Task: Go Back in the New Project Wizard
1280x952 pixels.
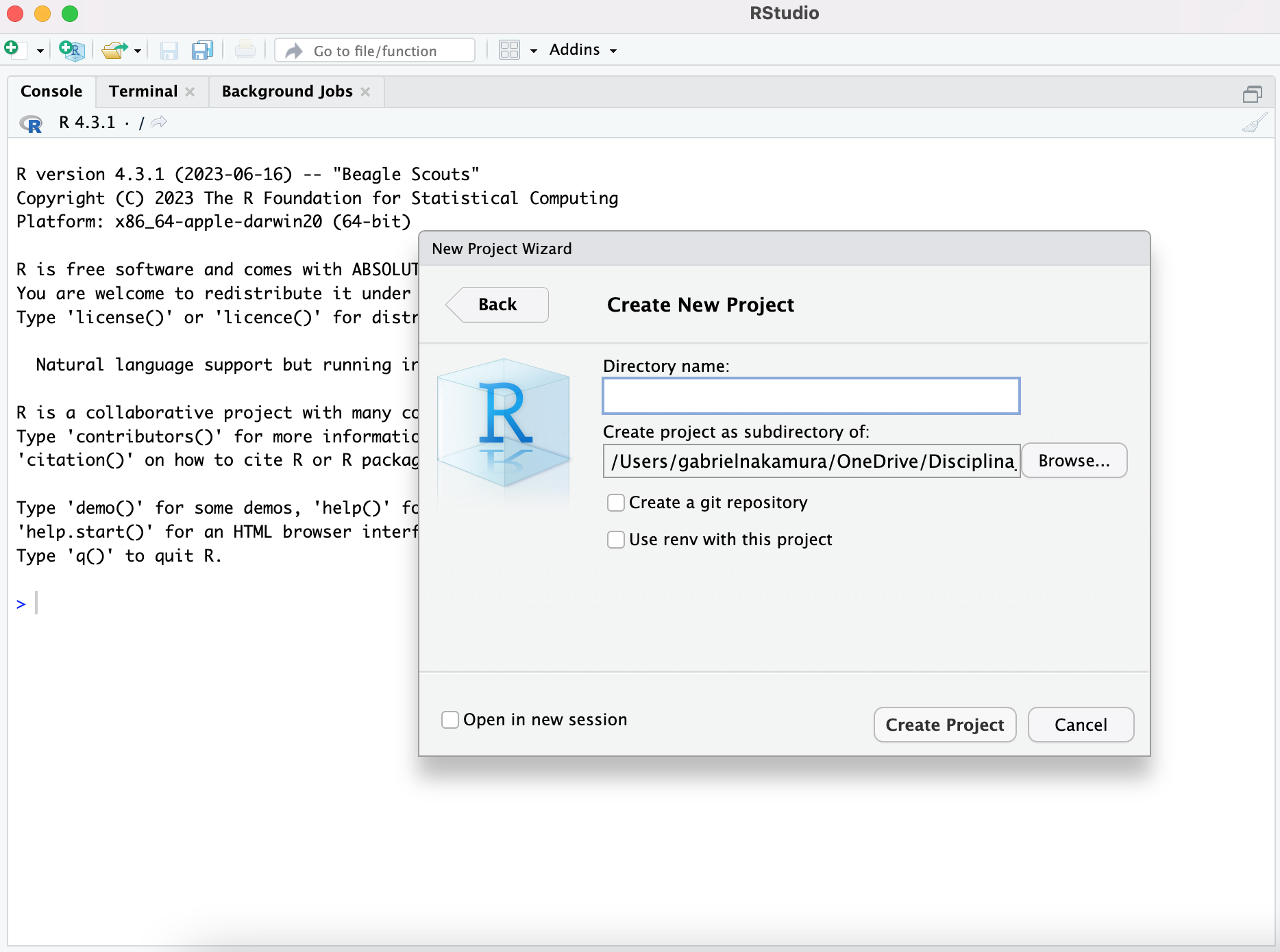Action: pos(497,305)
